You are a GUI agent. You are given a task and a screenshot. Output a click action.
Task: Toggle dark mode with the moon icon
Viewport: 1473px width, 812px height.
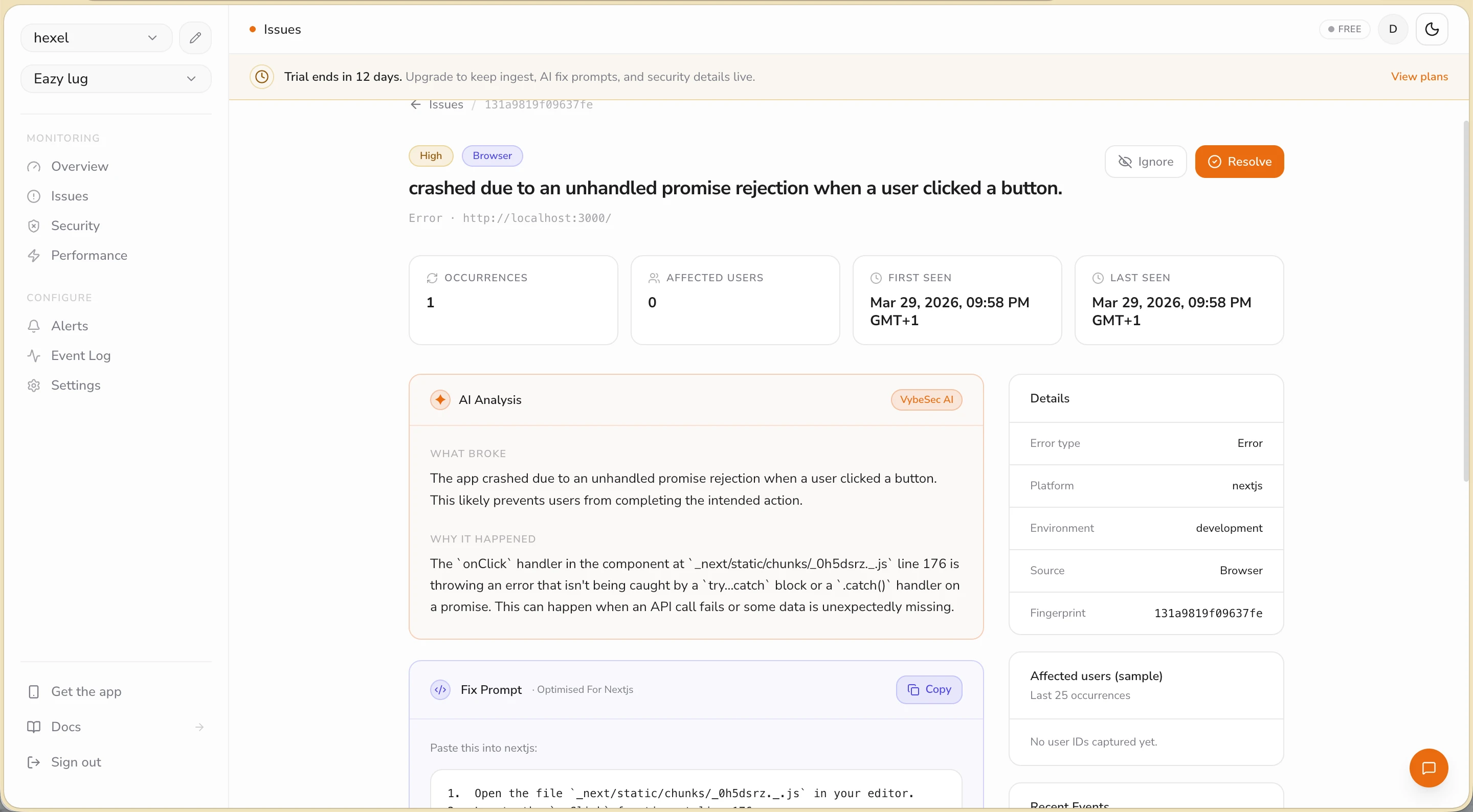(x=1431, y=29)
